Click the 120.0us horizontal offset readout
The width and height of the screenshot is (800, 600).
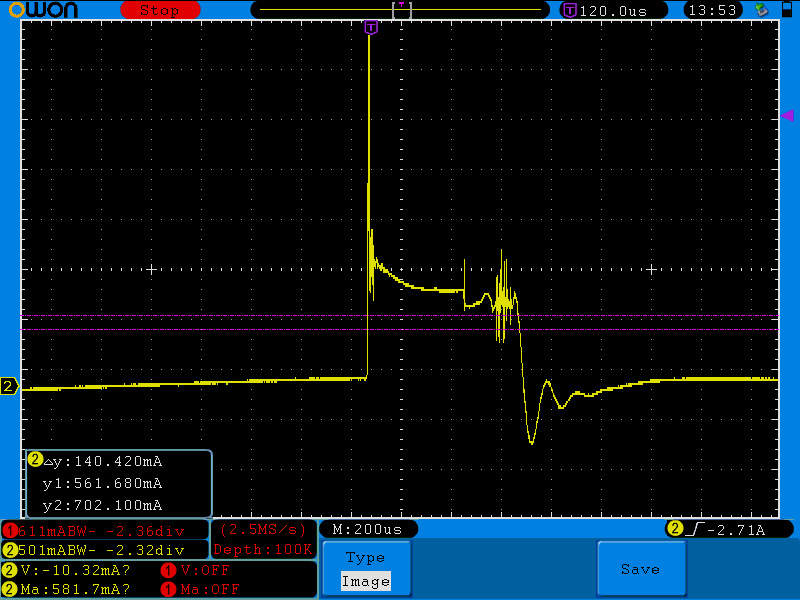point(612,10)
